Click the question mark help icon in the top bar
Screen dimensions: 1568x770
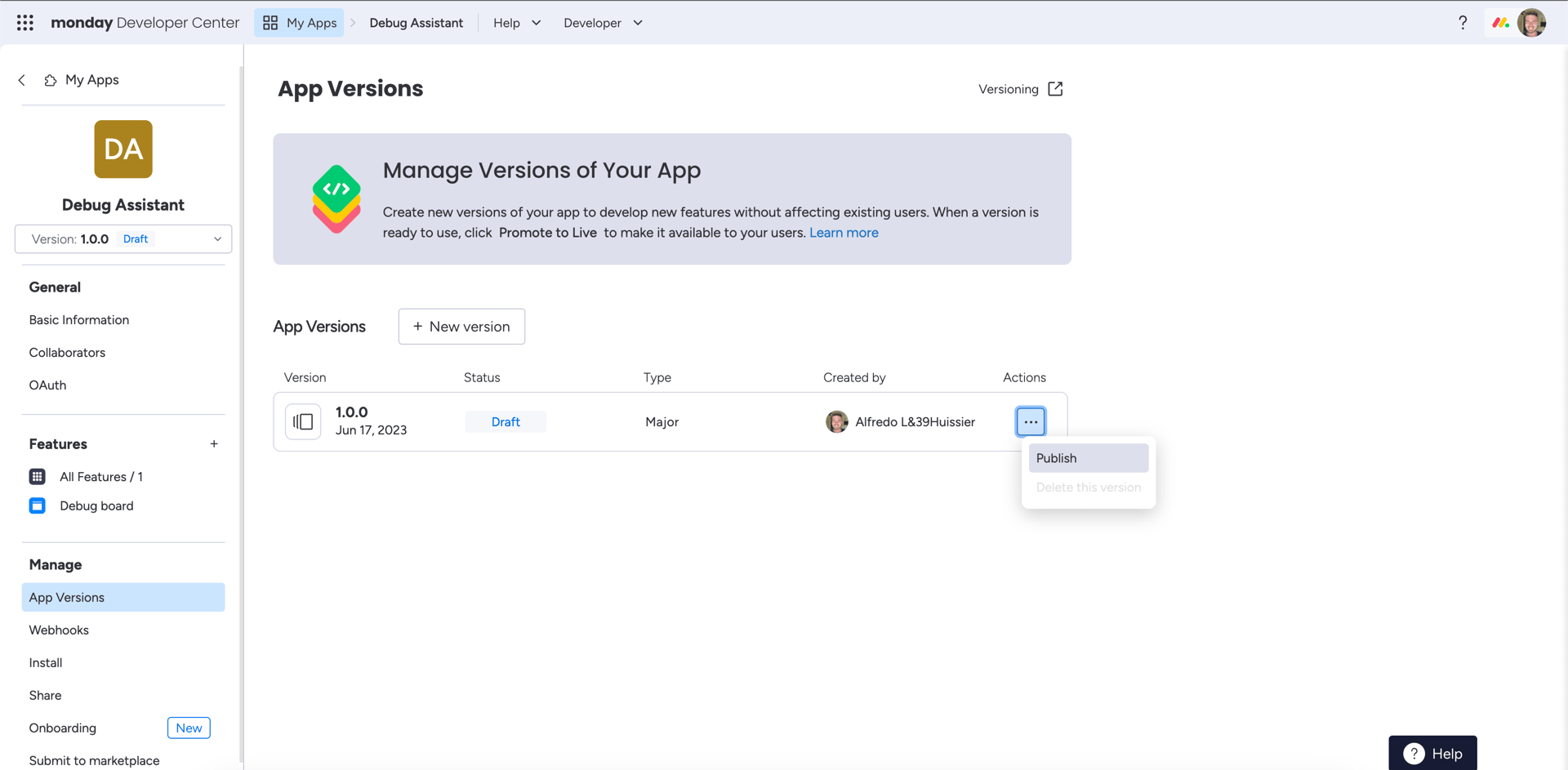(1463, 23)
